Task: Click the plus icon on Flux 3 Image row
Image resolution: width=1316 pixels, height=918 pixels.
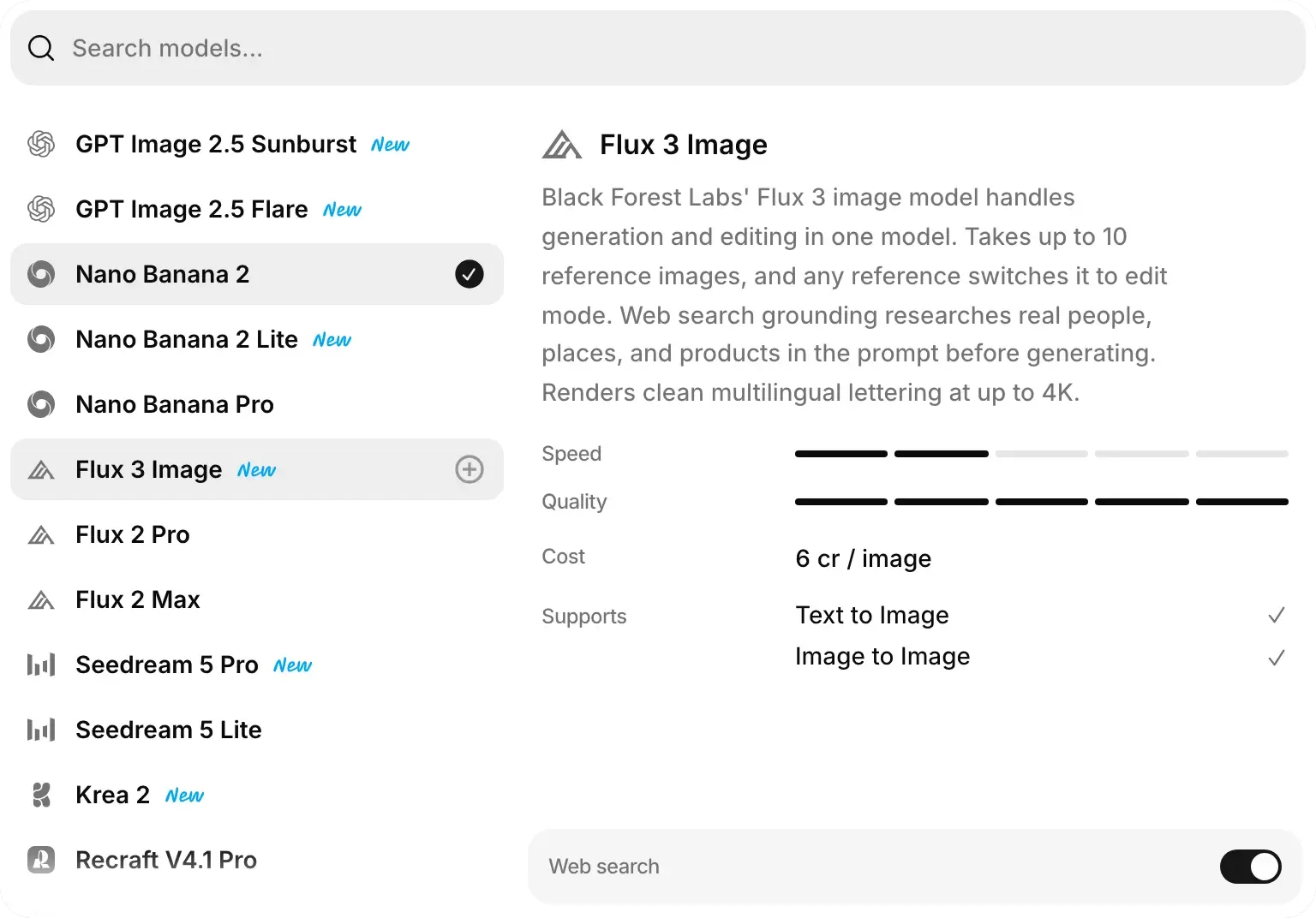Action: (470, 469)
